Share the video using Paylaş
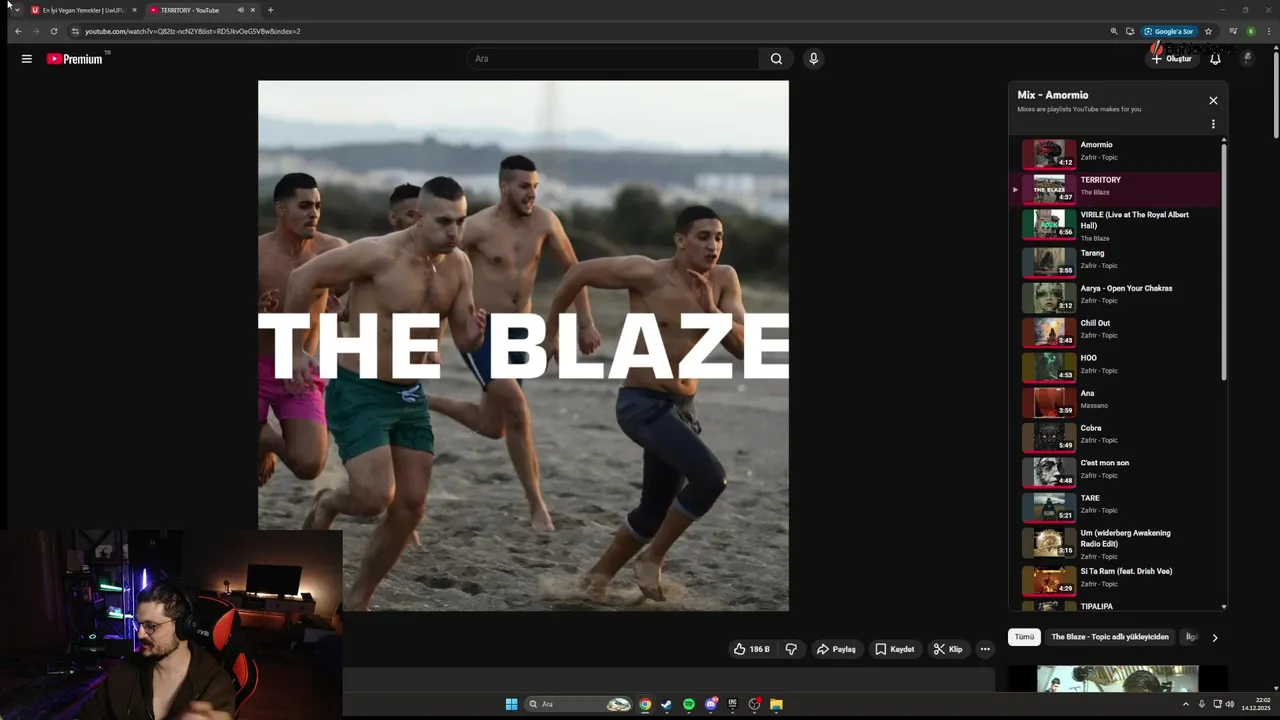Screen dimensions: 1280x720 [836, 649]
